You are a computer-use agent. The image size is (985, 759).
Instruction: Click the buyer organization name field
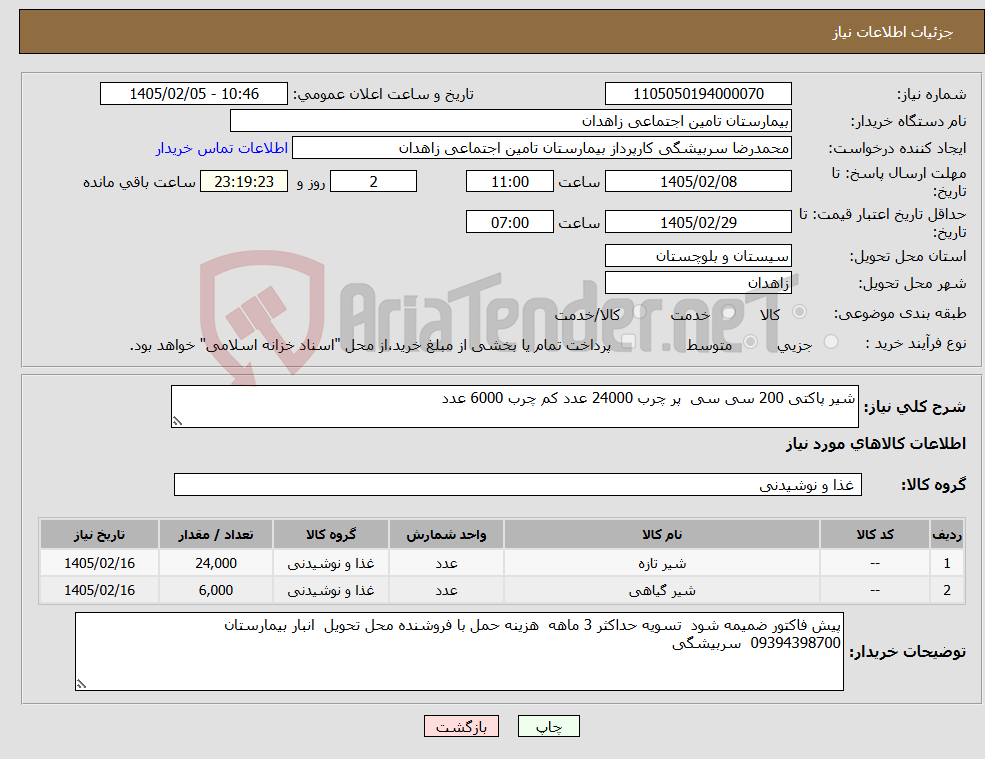[x=511, y=121]
